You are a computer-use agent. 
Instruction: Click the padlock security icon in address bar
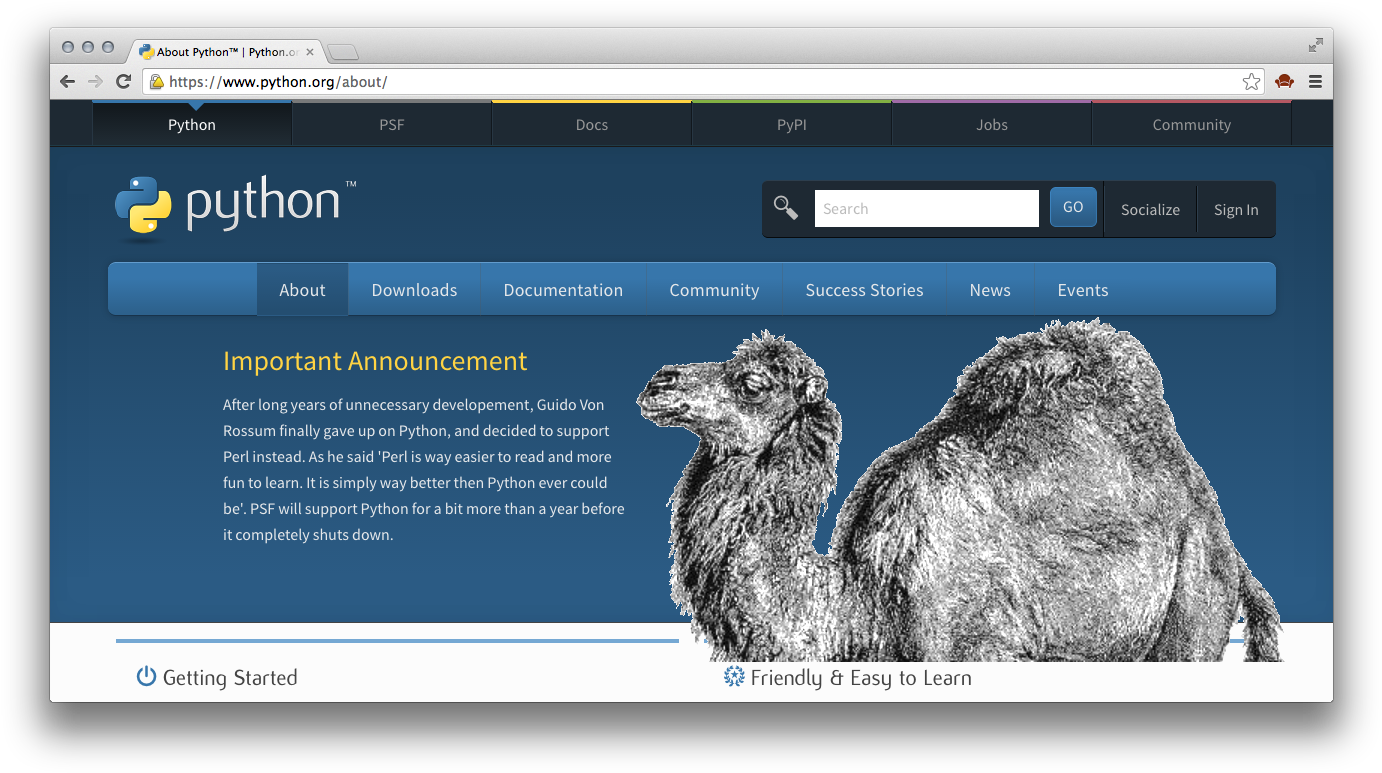tap(157, 82)
